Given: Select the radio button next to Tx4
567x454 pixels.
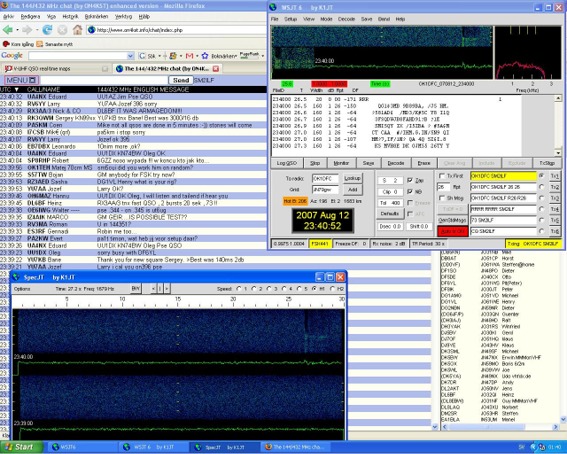Looking at the screenshot, I should pyautogui.click(x=542, y=209).
